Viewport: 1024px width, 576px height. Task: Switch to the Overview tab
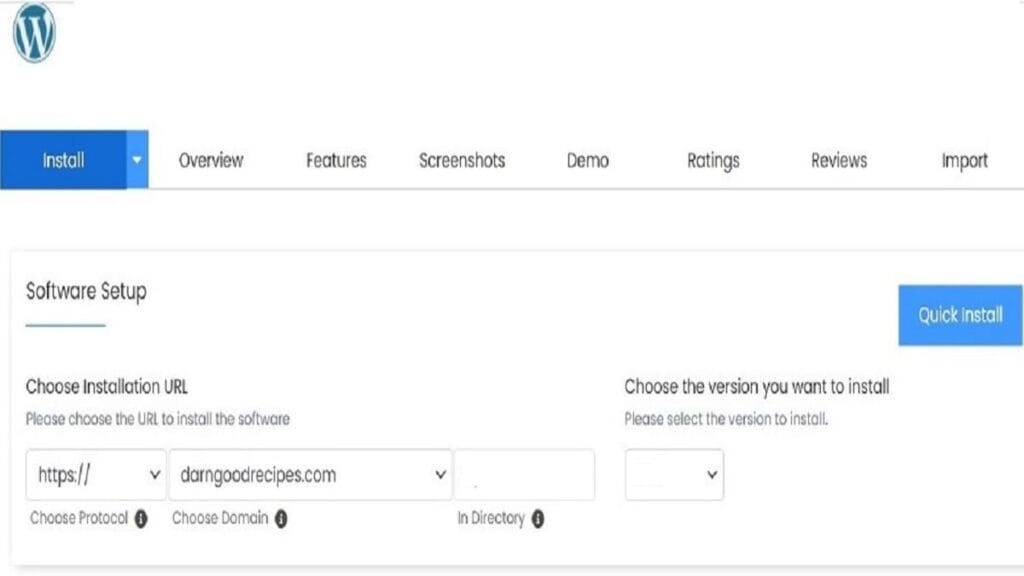[211, 160]
